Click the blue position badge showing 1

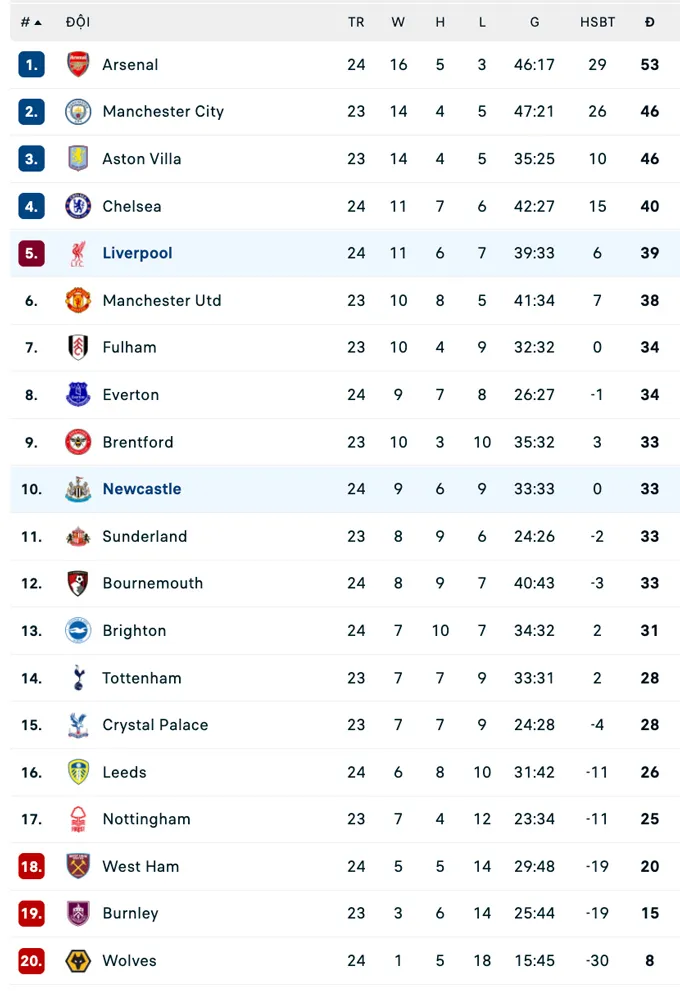pos(31,64)
